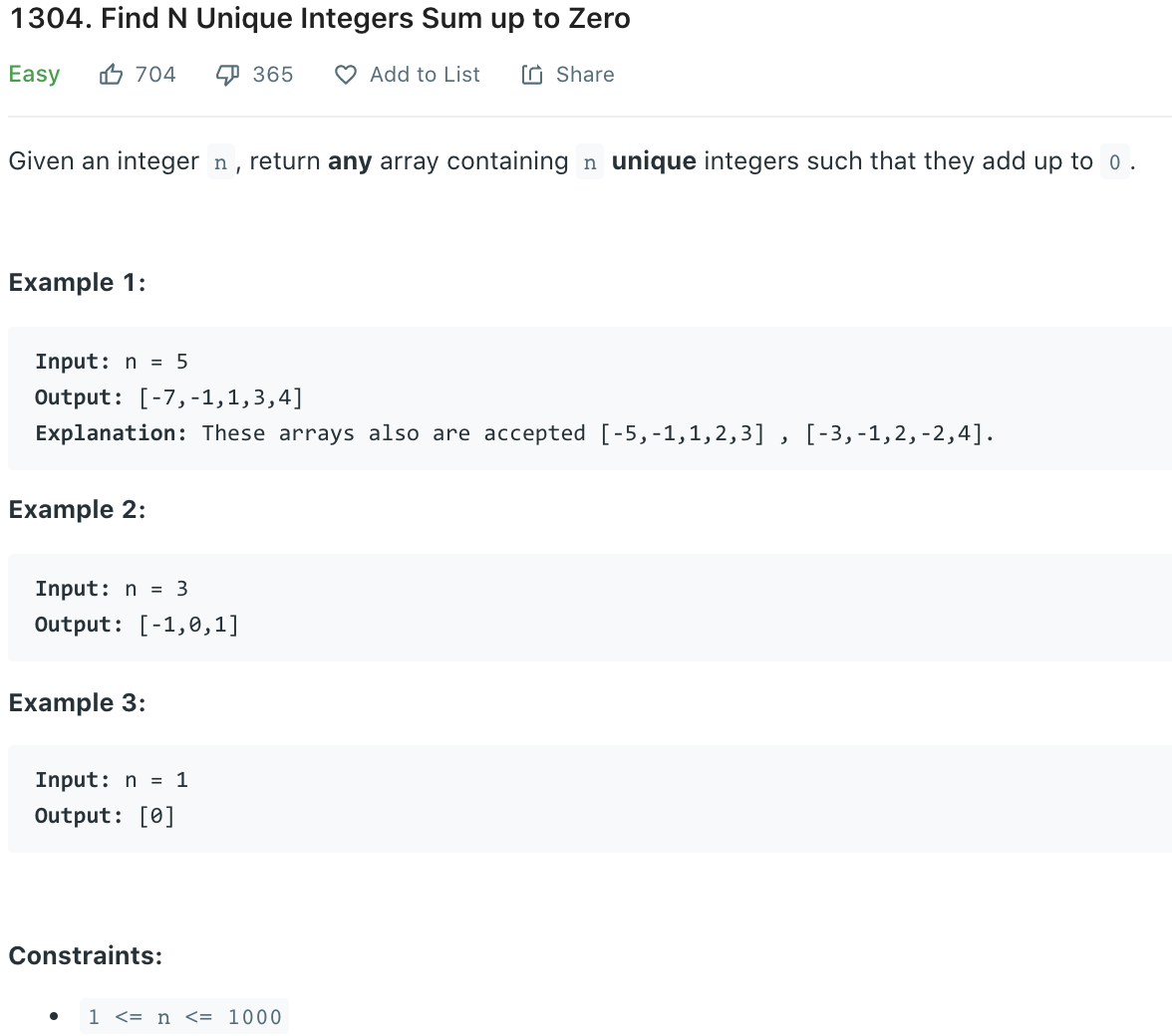
Task: Click the Share link text
Action: point(585,74)
